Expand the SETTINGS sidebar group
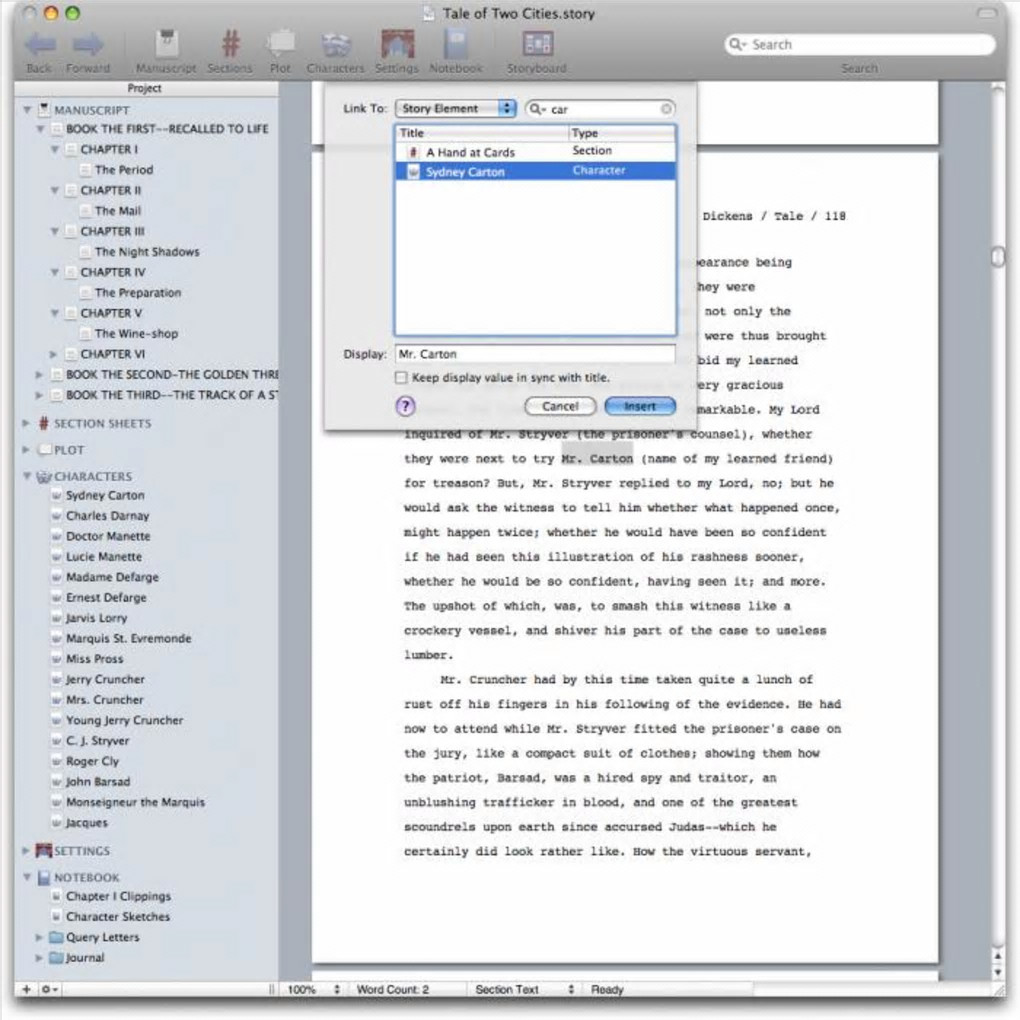Viewport: 1020px width, 1020px height. [26, 851]
